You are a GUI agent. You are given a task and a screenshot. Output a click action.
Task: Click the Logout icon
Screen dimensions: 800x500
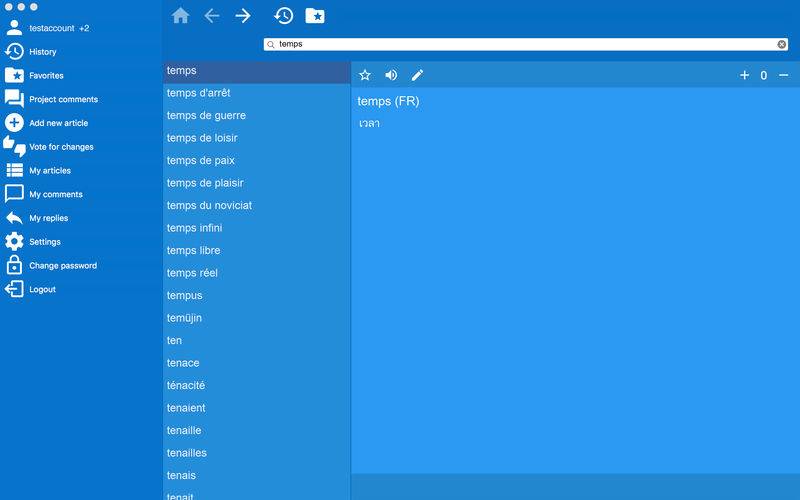click(14, 289)
